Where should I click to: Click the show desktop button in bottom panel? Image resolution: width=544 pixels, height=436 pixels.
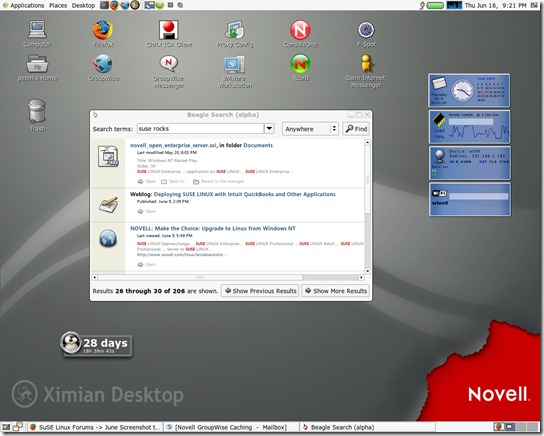click(x=6, y=427)
